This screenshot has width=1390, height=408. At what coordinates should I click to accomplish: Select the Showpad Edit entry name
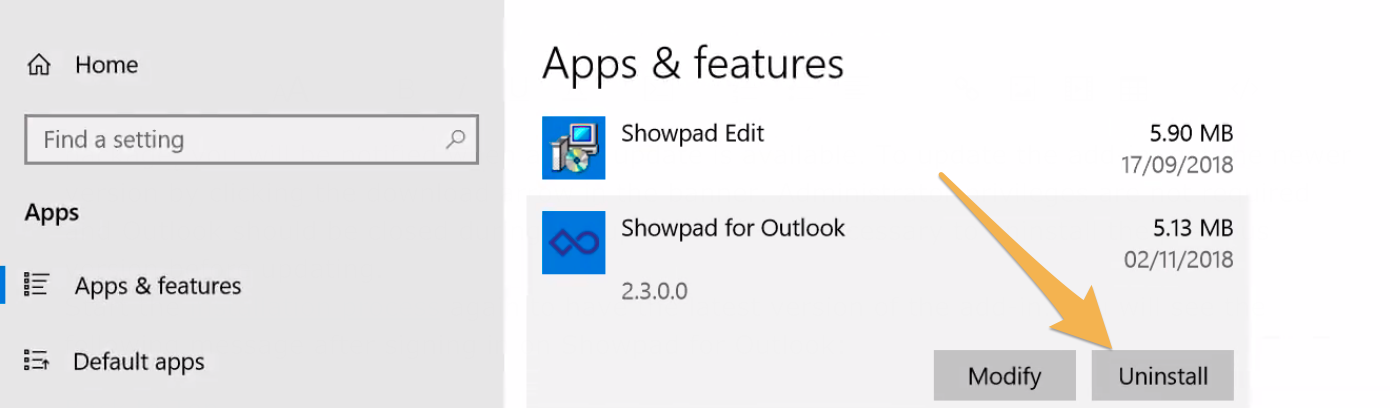pyautogui.click(x=693, y=133)
